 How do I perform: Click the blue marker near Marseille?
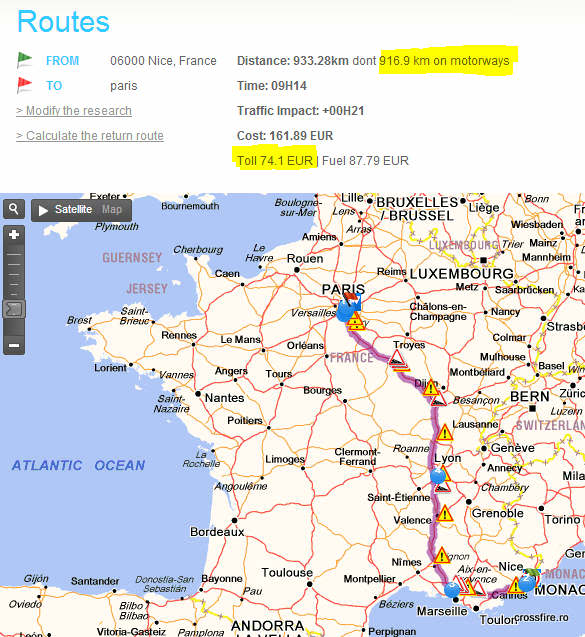point(452,589)
